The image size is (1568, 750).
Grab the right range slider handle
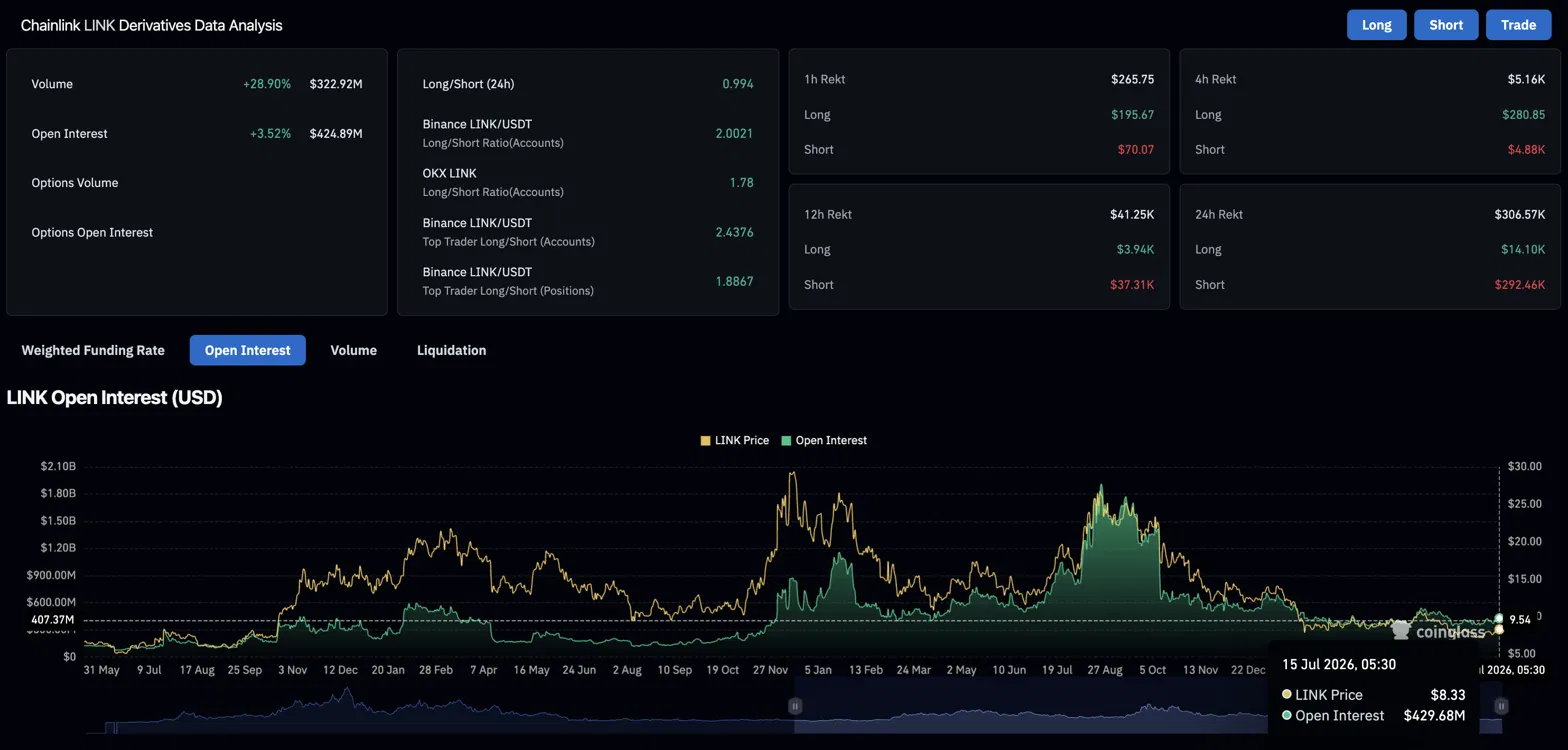click(1501, 706)
